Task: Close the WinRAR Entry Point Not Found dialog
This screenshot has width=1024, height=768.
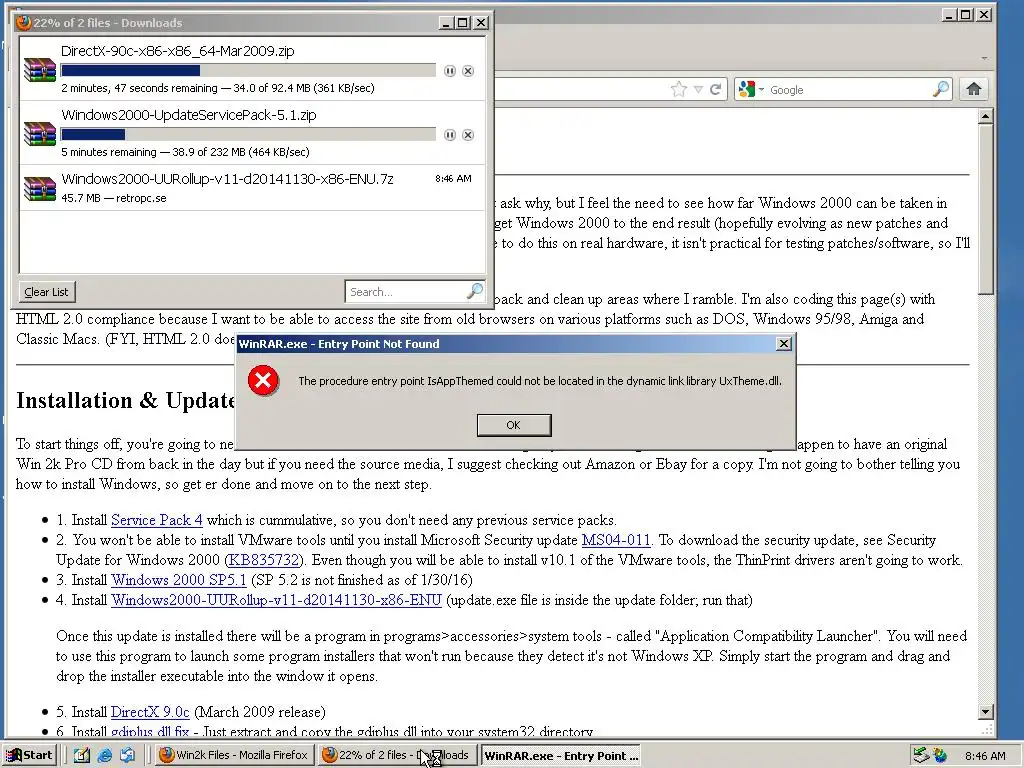Action: tap(784, 344)
